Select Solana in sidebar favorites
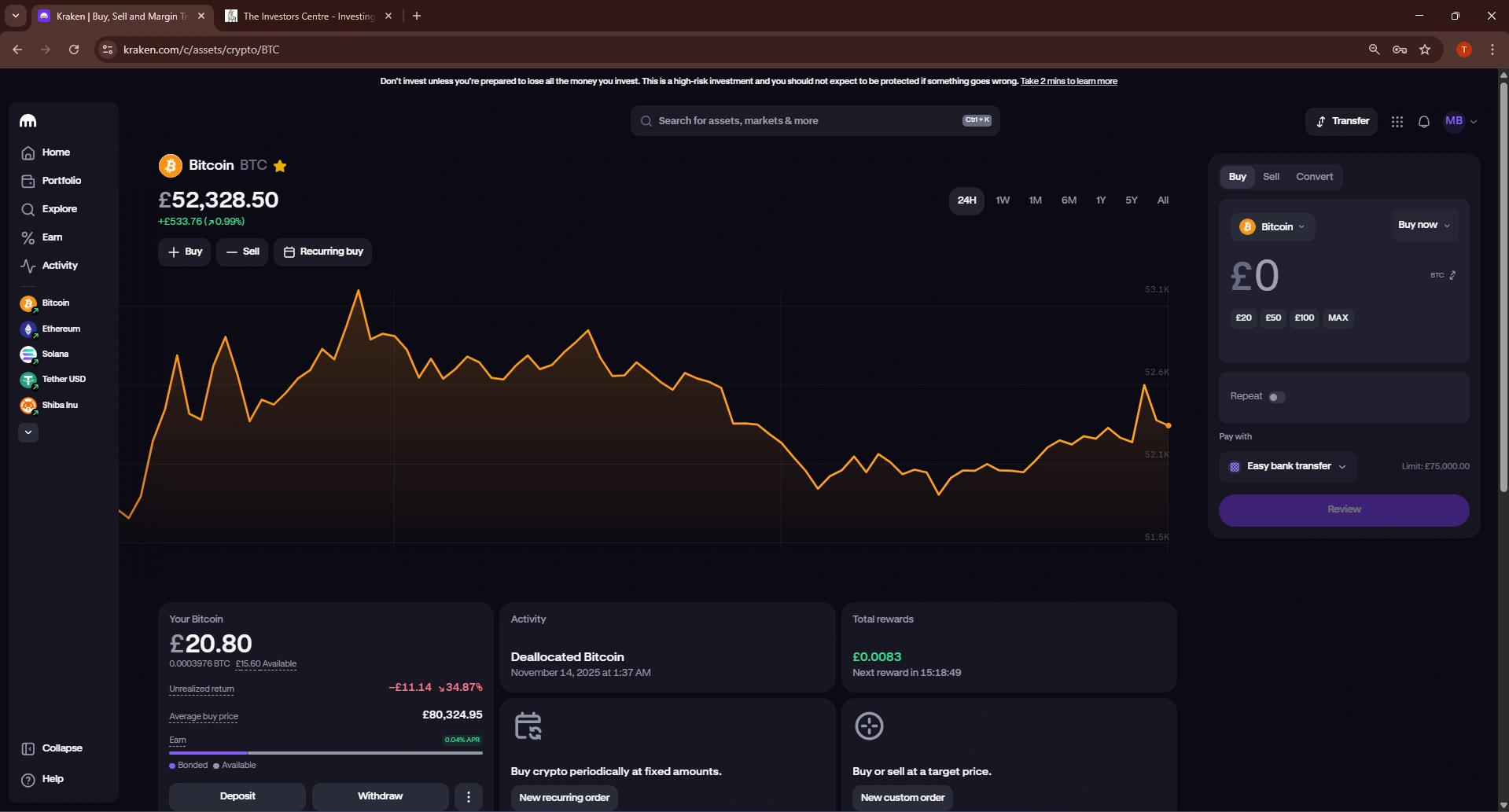Screen dimensions: 1509x812 (45, 355)
